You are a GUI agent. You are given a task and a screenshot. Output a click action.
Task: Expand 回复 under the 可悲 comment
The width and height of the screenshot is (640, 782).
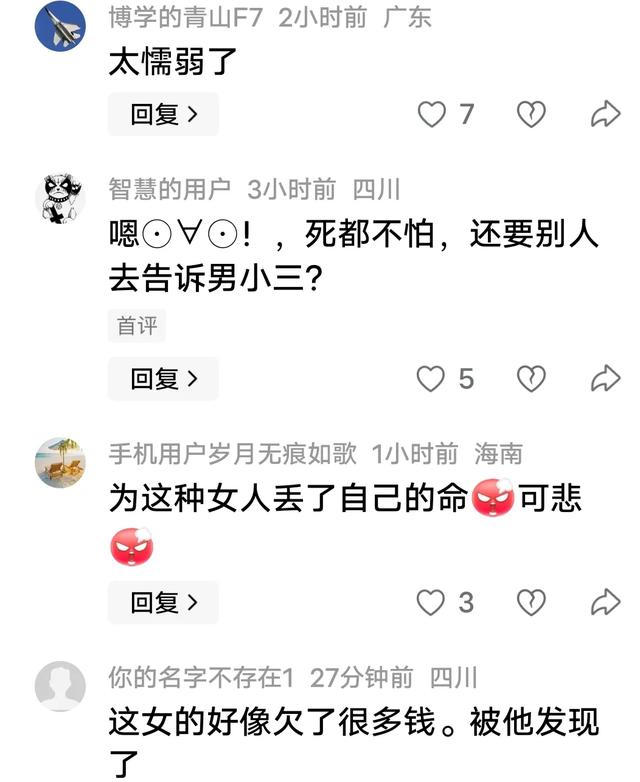pyautogui.click(x=164, y=602)
